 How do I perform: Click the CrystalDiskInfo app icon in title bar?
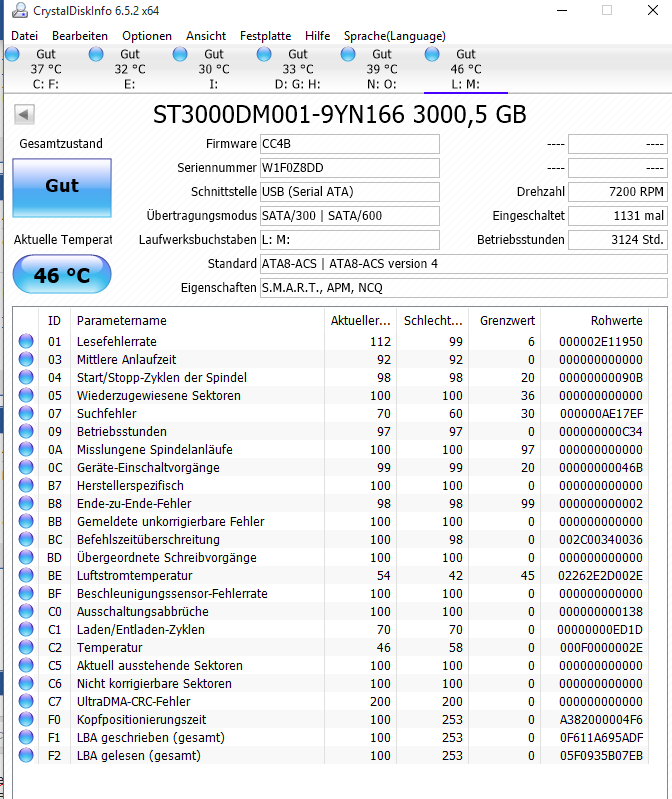tap(19, 10)
